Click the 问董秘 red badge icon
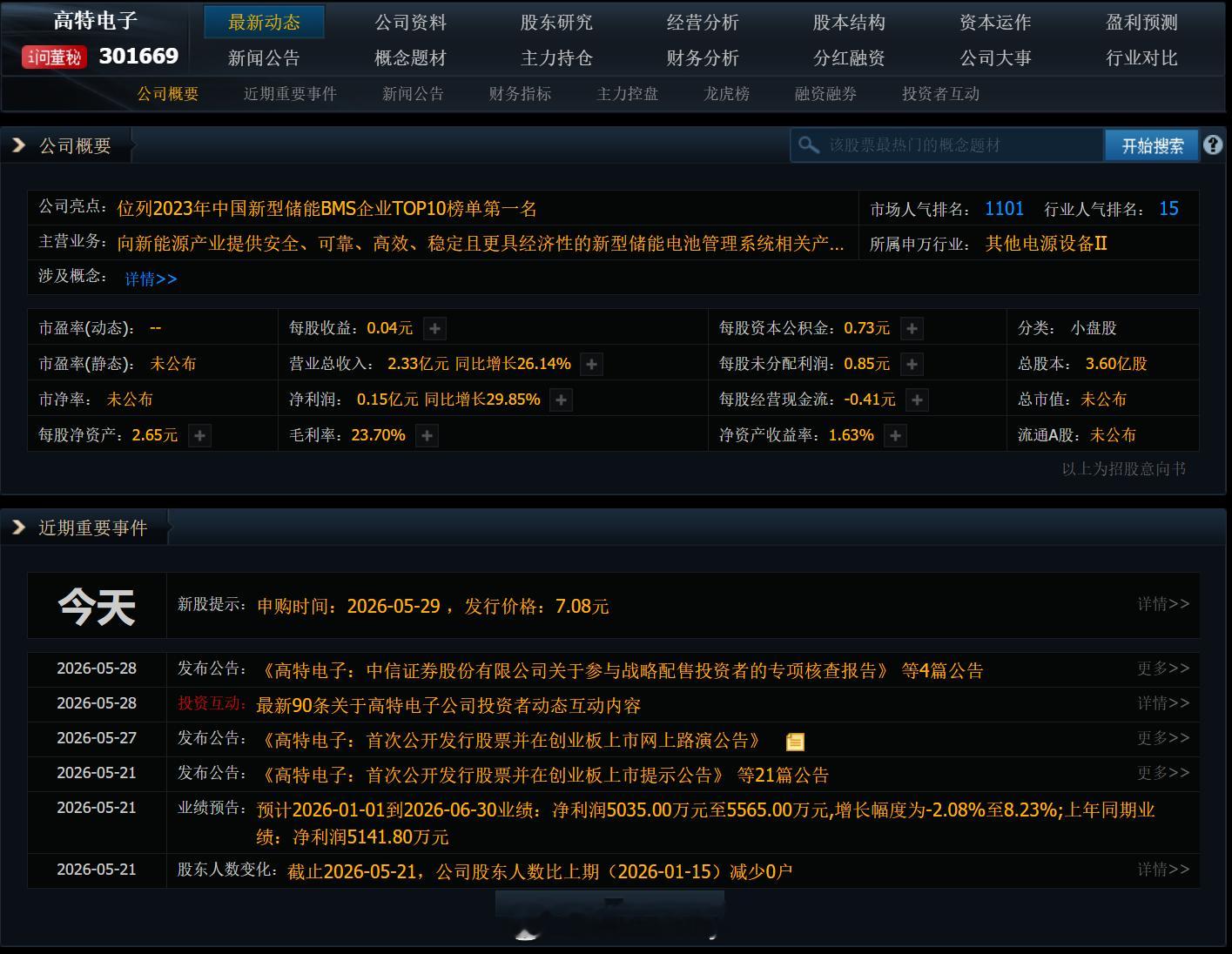Image resolution: width=1232 pixels, height=954 pixels. click(x=54, y=57)
